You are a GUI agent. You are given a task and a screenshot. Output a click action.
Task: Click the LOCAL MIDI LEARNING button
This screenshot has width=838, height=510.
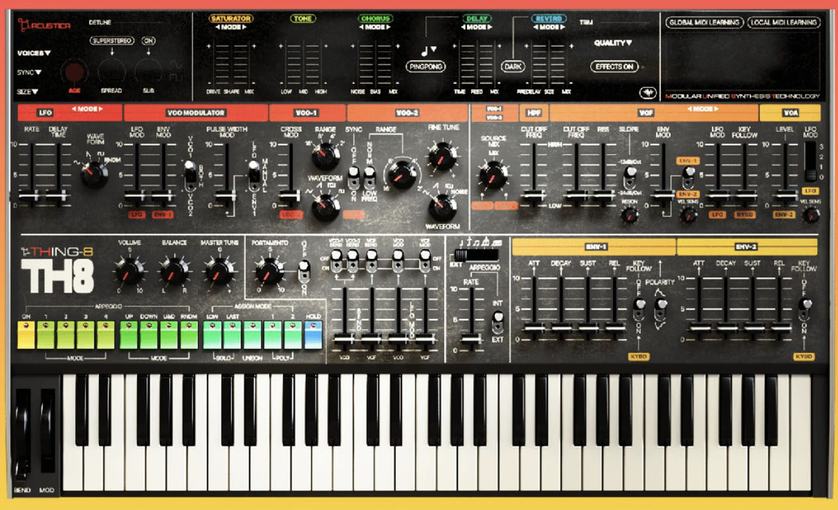click(783, 22)
